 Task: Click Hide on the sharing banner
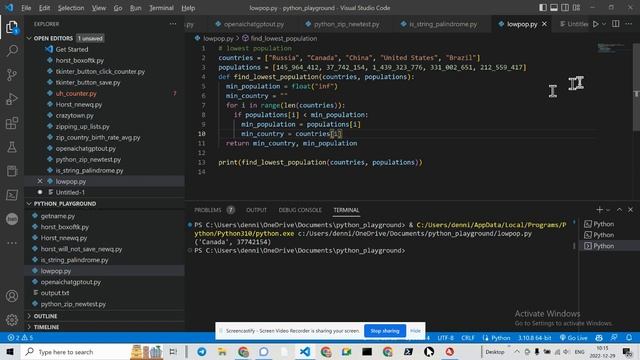[416, 331]
